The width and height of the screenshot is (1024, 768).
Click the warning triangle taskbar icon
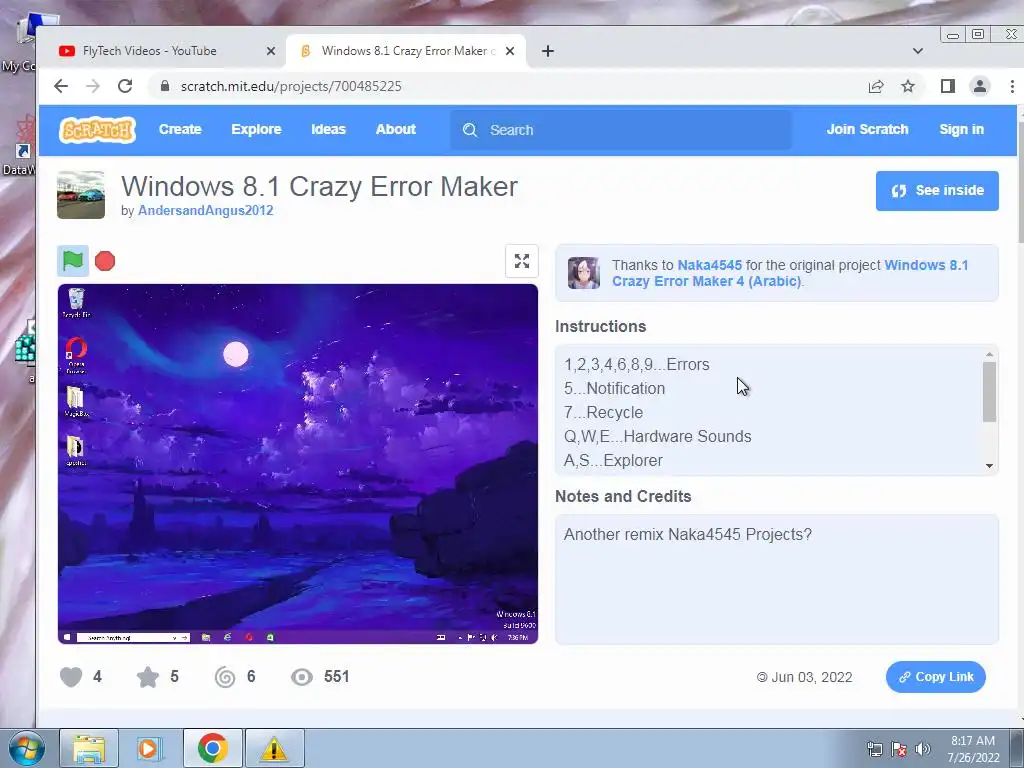[274, 748]
